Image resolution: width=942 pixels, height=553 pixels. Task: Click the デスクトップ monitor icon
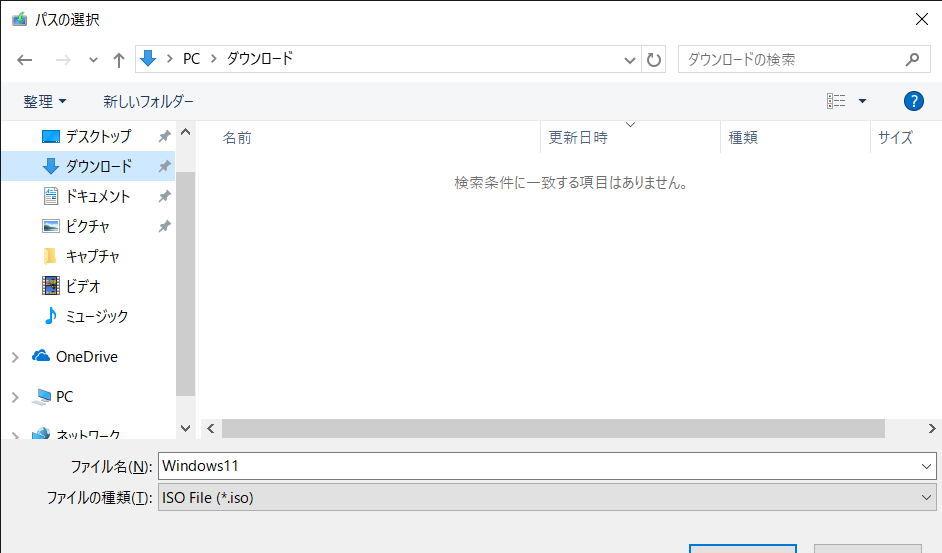pyautogui.click(x=51, y=136)
